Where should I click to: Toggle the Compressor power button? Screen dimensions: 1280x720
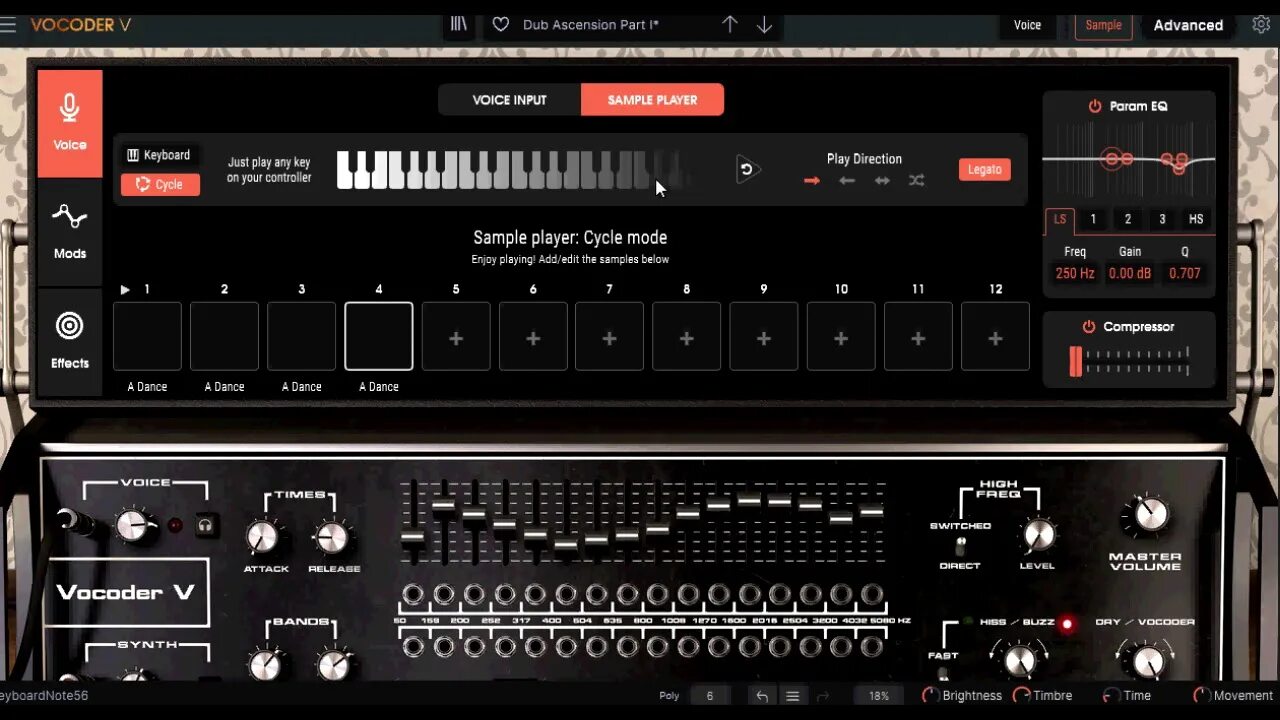click(x=1088, y=327)
